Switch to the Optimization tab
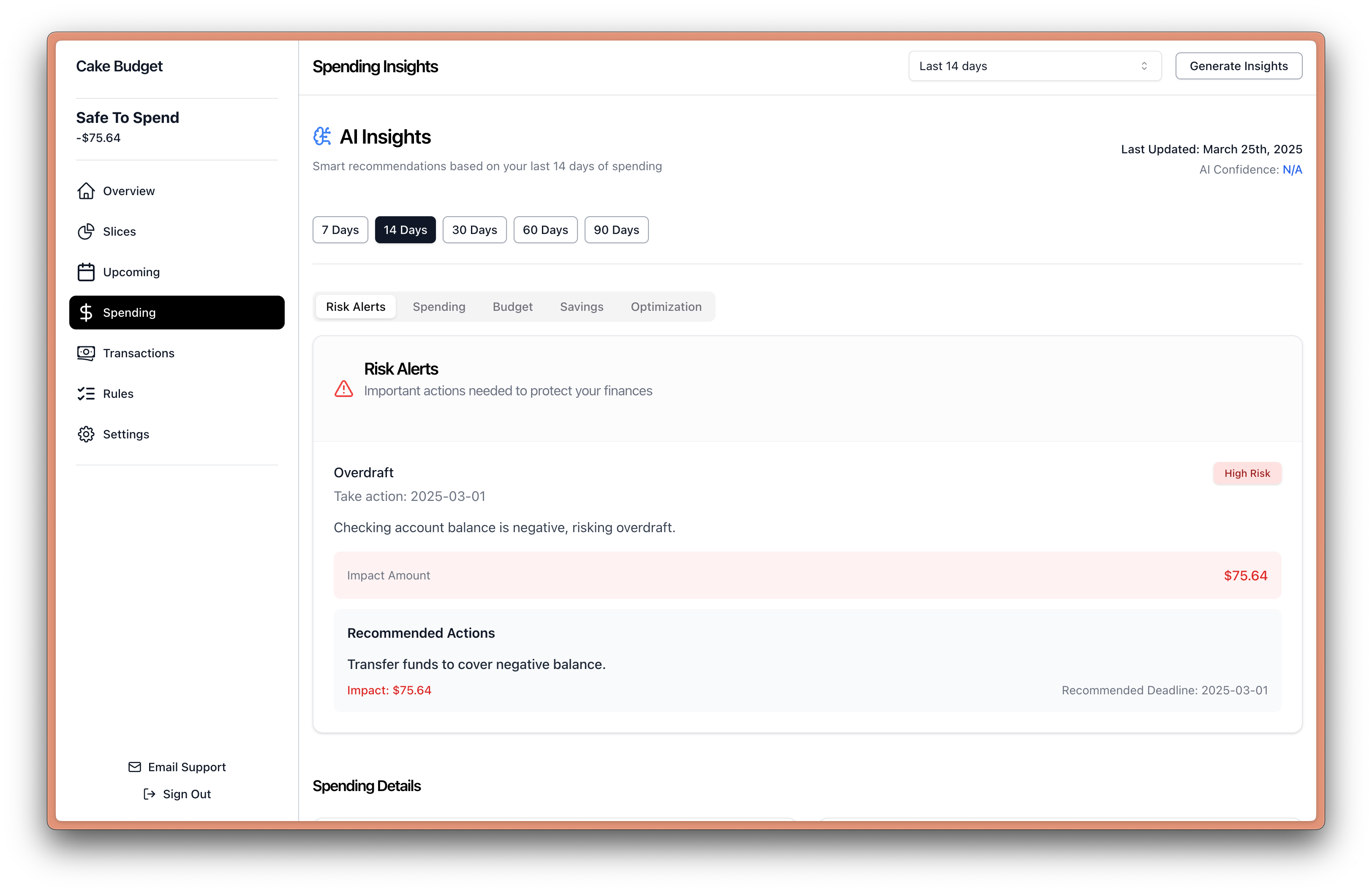 coord(666,307)
